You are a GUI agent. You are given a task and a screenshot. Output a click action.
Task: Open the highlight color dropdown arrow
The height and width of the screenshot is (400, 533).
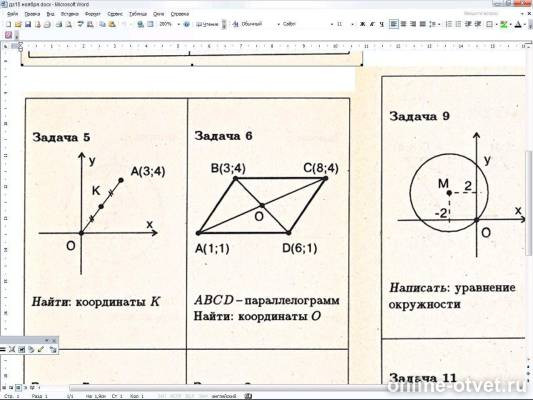pyautogui.click(x=510, y=24)
